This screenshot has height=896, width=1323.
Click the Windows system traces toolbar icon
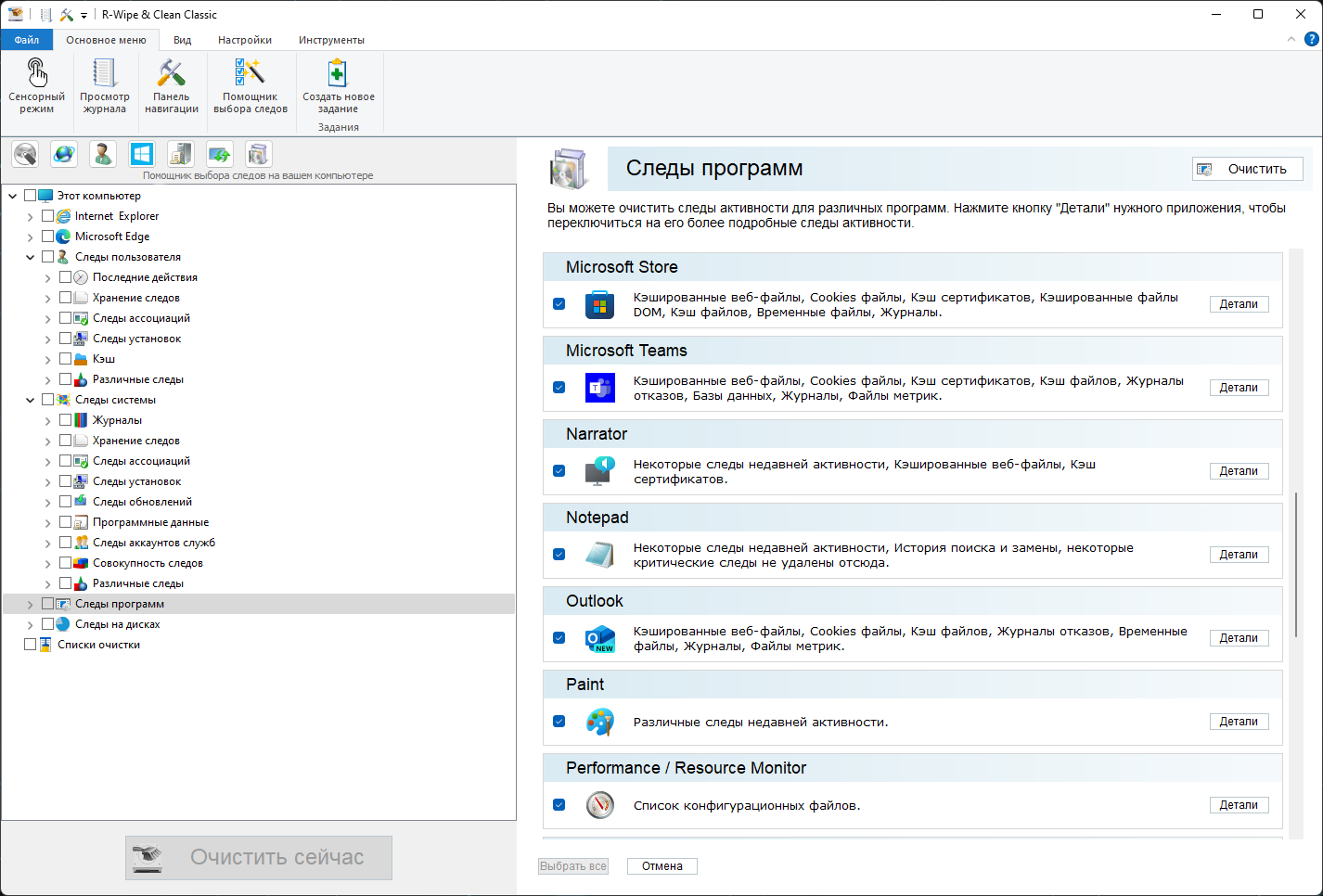pyautogui.click(x=142, y=154)
